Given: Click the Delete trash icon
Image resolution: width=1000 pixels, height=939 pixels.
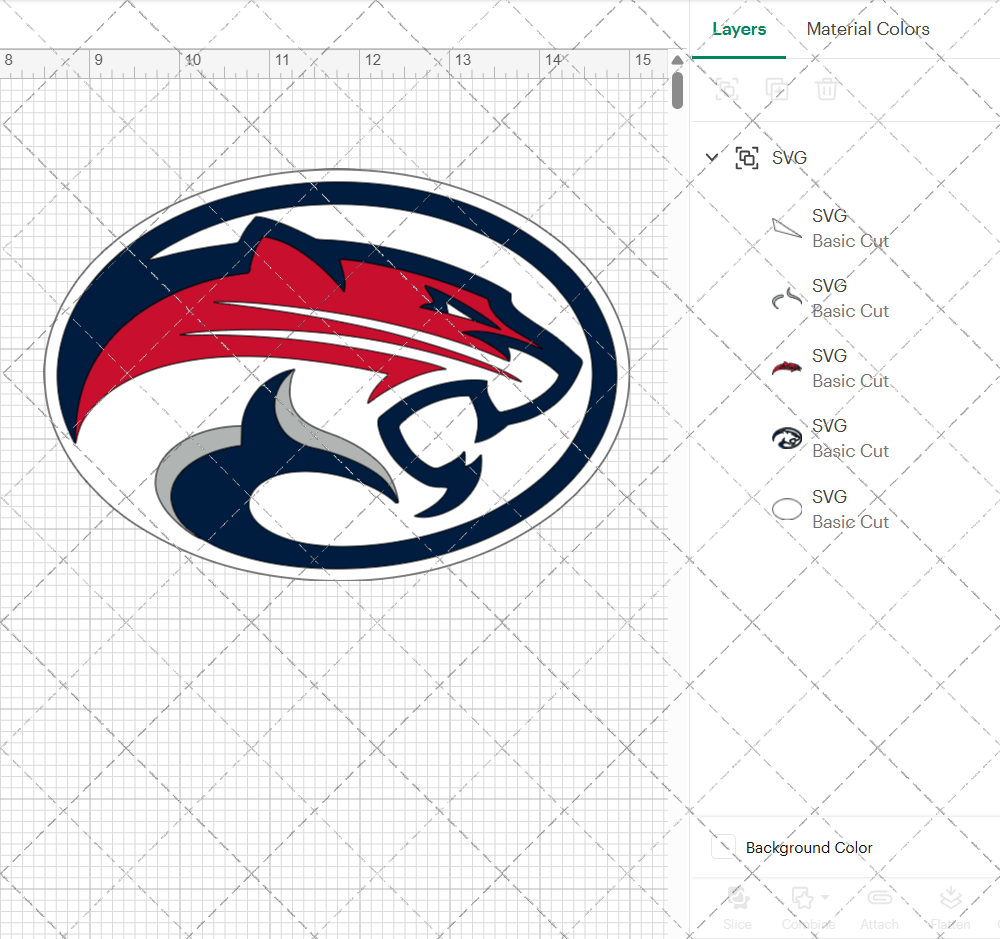Looking at the screenshot, I should tap(827, 89).
